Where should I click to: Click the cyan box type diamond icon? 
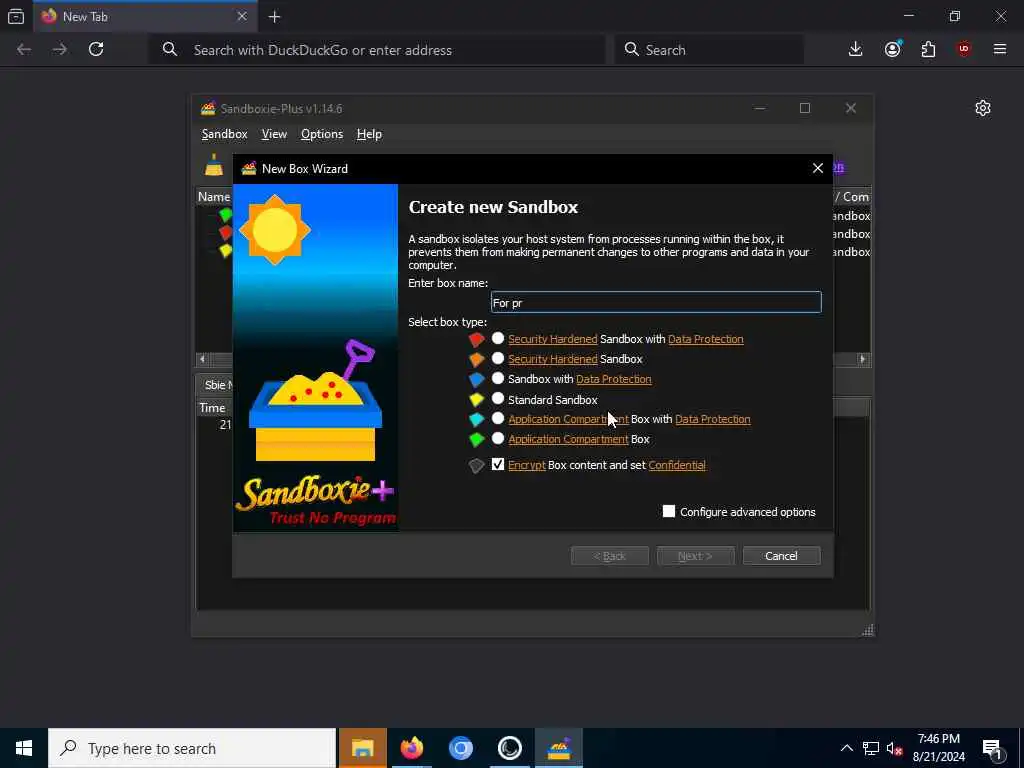pyautogui.click(x=477, y=419)
